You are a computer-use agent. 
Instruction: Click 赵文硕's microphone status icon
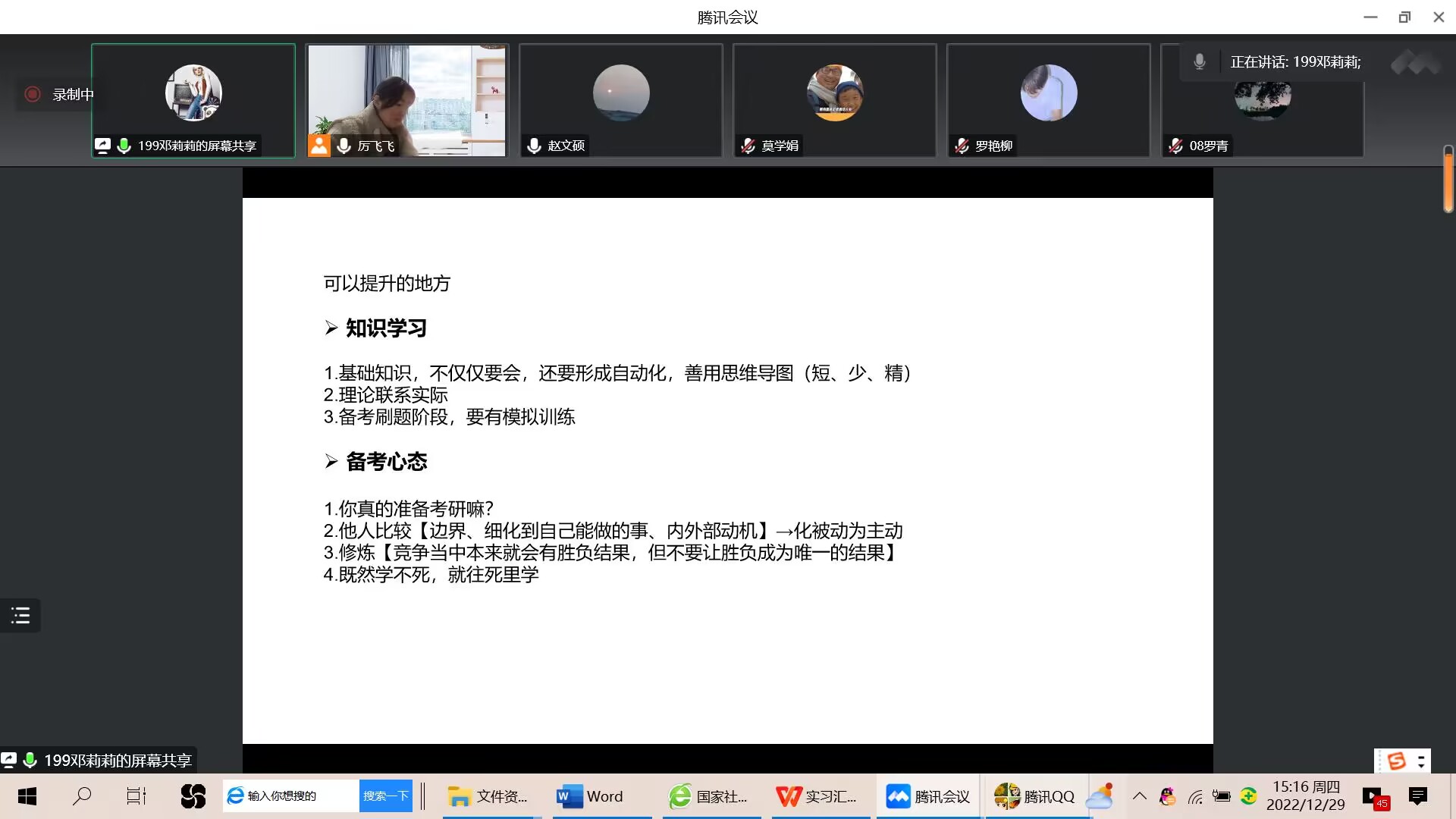pos(534,146)
